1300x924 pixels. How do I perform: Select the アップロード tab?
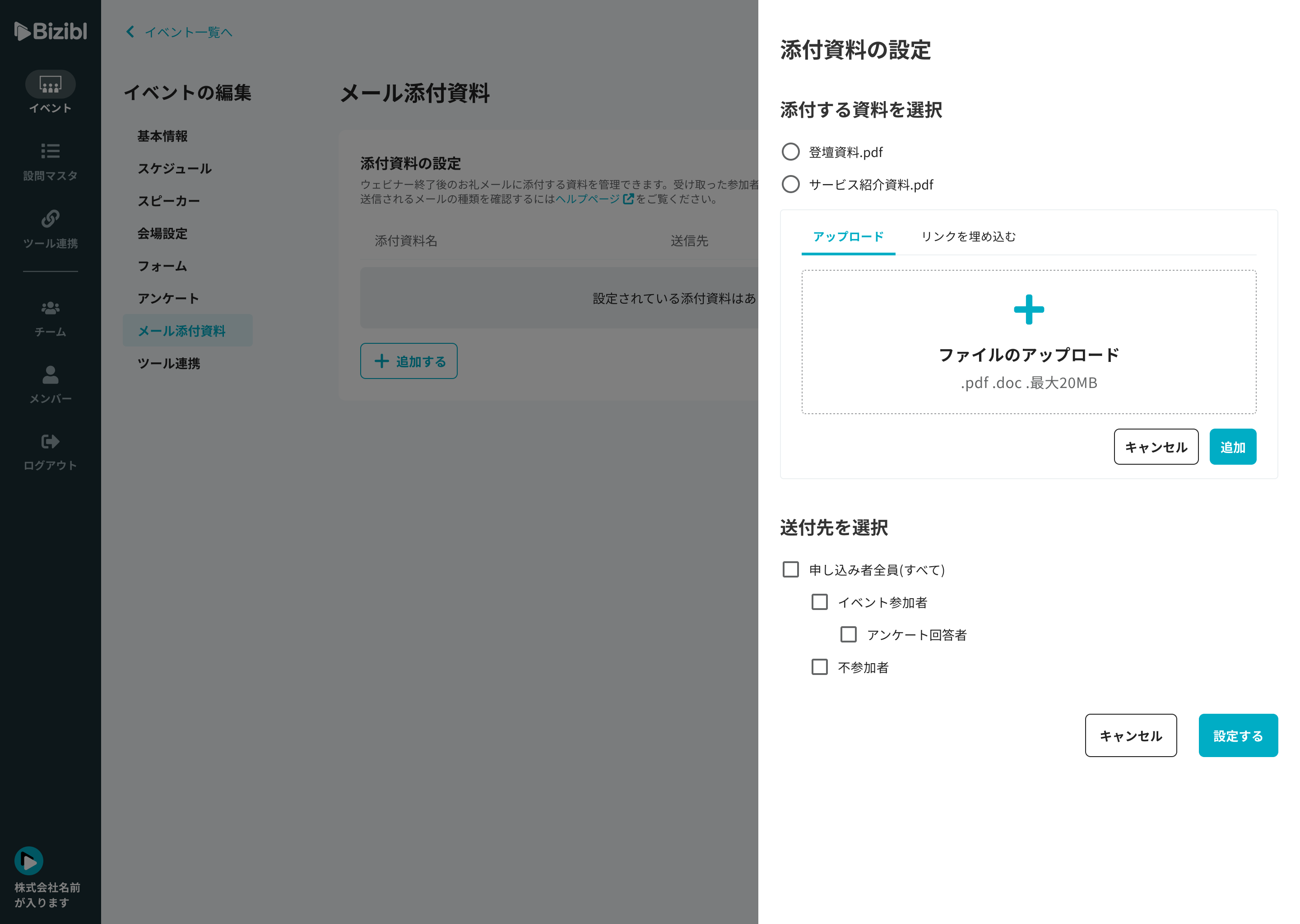coord(848,237)
